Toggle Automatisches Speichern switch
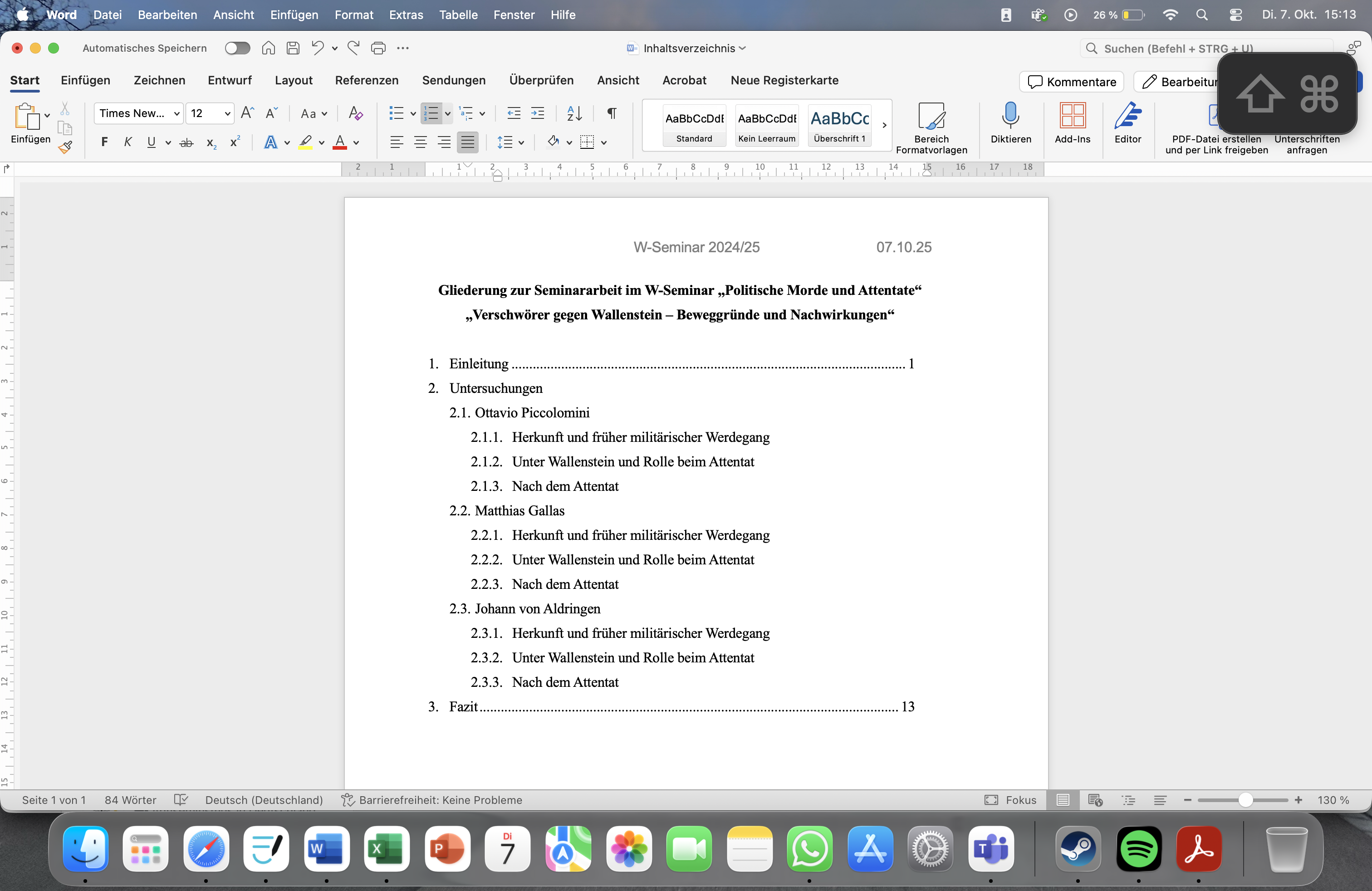The height and width of the screenshot is (891, 1372). 237,49
